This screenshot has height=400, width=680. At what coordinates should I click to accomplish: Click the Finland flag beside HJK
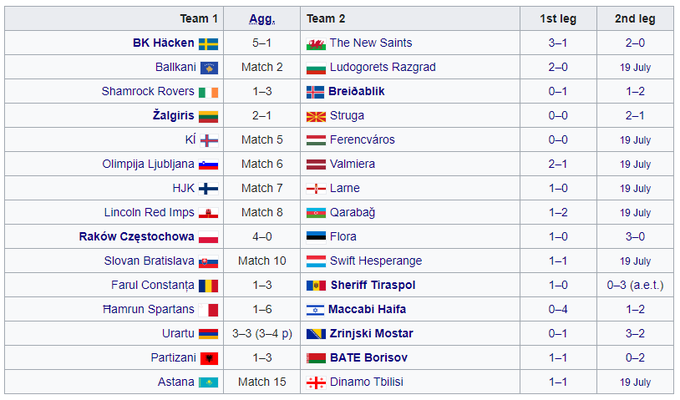pyautogui.click(x=209, y=188)
